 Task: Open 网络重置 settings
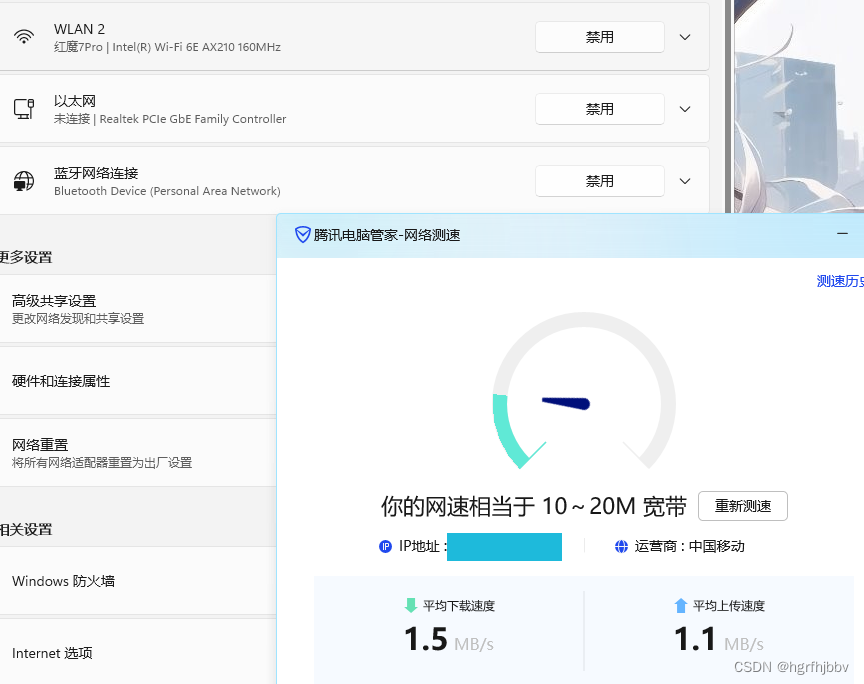[x=138, y=453]
